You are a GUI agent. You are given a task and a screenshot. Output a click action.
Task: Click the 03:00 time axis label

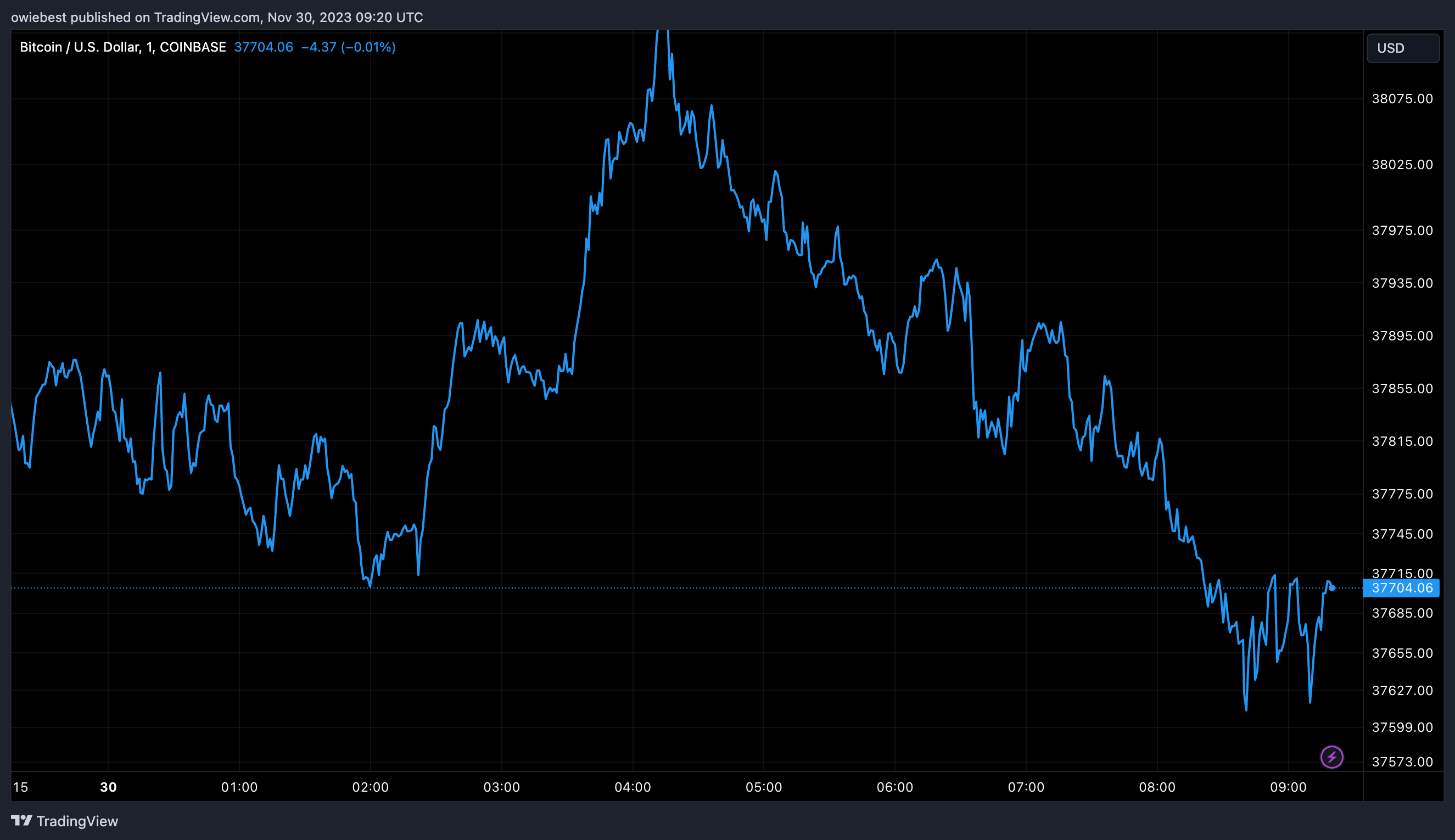pyautogui.click(x=501, y=787)
